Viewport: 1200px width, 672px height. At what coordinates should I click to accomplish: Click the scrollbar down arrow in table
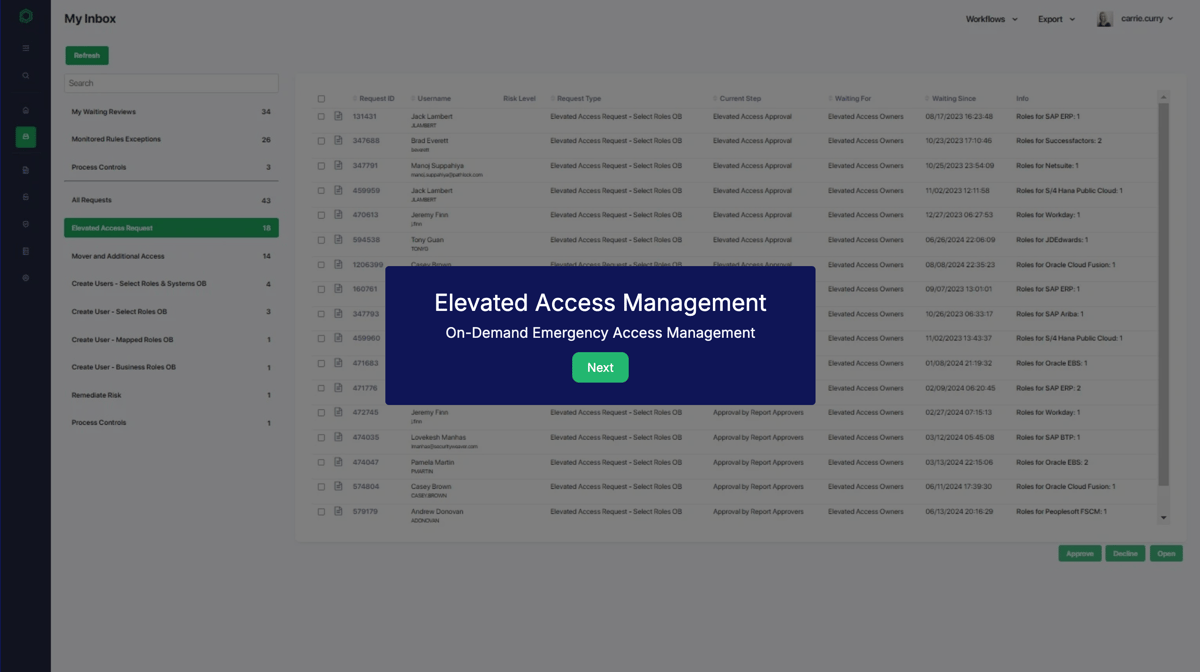point(1163,518)
